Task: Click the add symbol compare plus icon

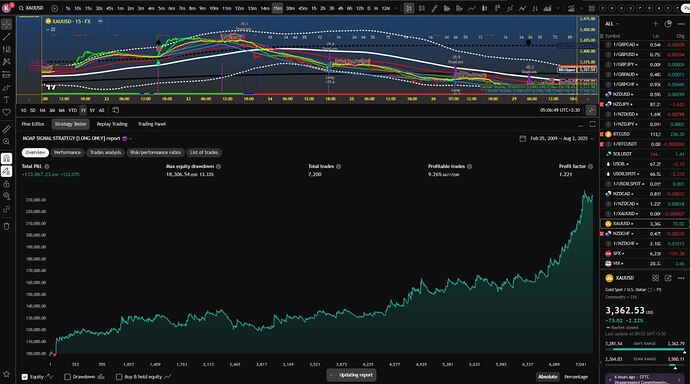Action: pos(55,8)
